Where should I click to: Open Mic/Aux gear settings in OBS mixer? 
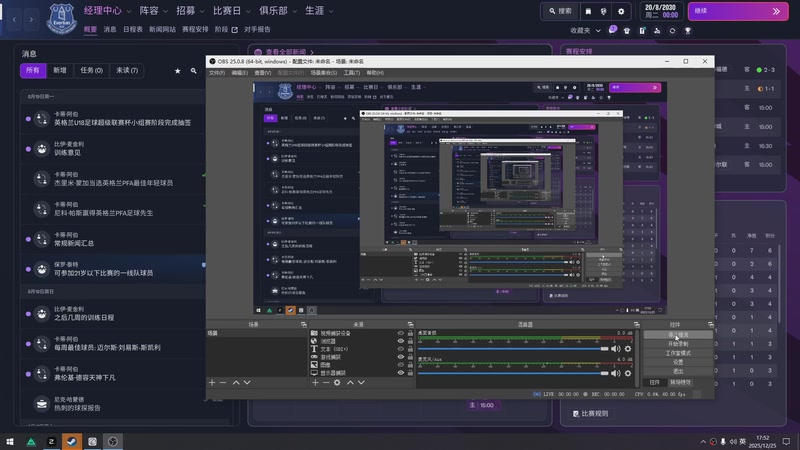[x=628, y=373]
